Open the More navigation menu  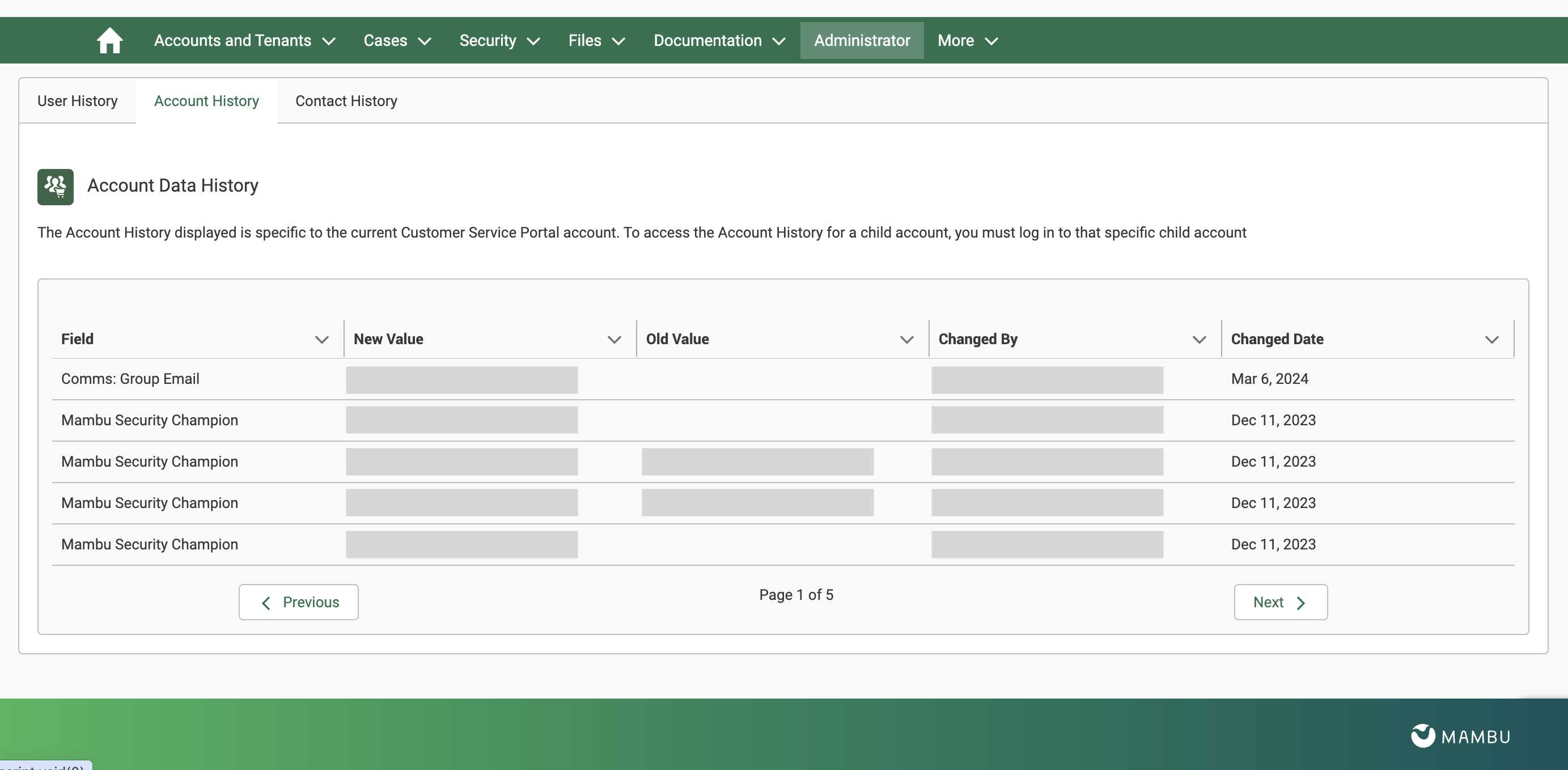[967, 41]
